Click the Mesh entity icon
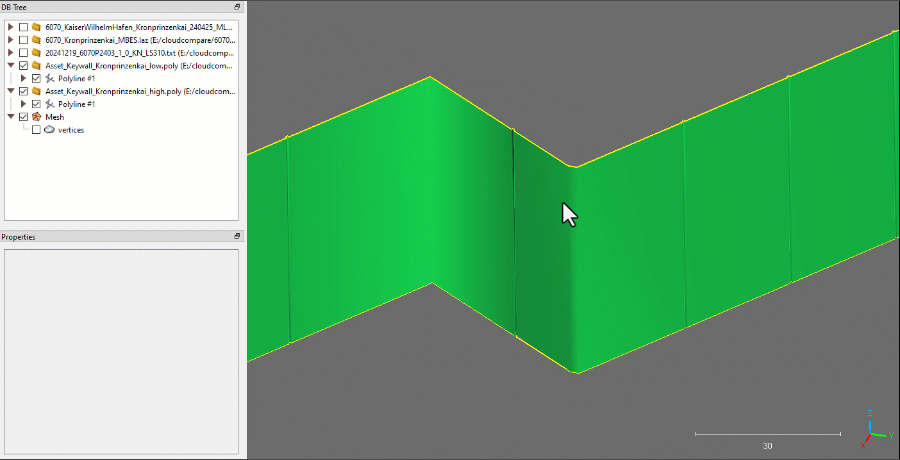The width and height of the screenshot is (900, 460). (37, 117)
